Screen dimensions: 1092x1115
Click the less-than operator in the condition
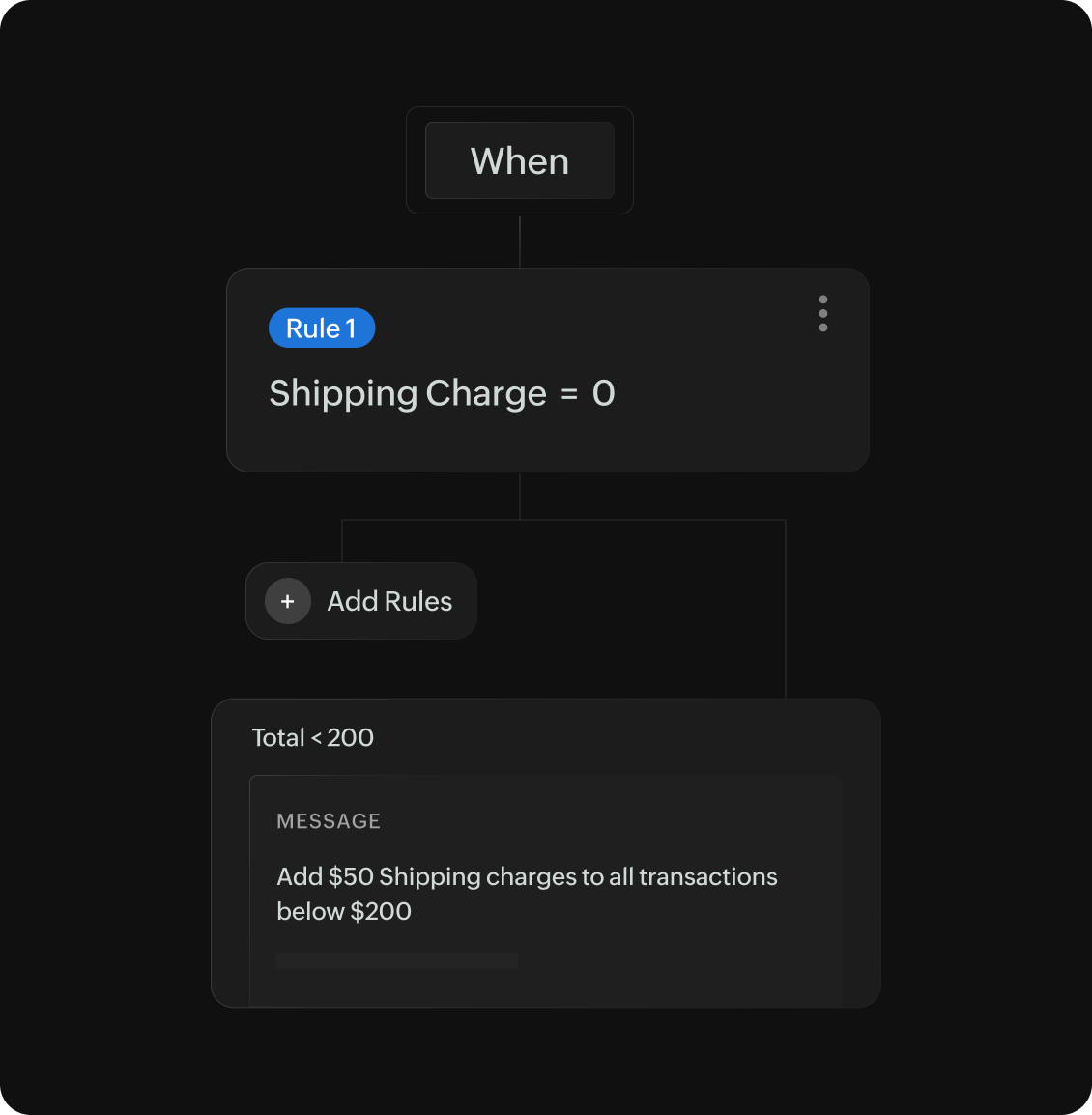point(316,739)
